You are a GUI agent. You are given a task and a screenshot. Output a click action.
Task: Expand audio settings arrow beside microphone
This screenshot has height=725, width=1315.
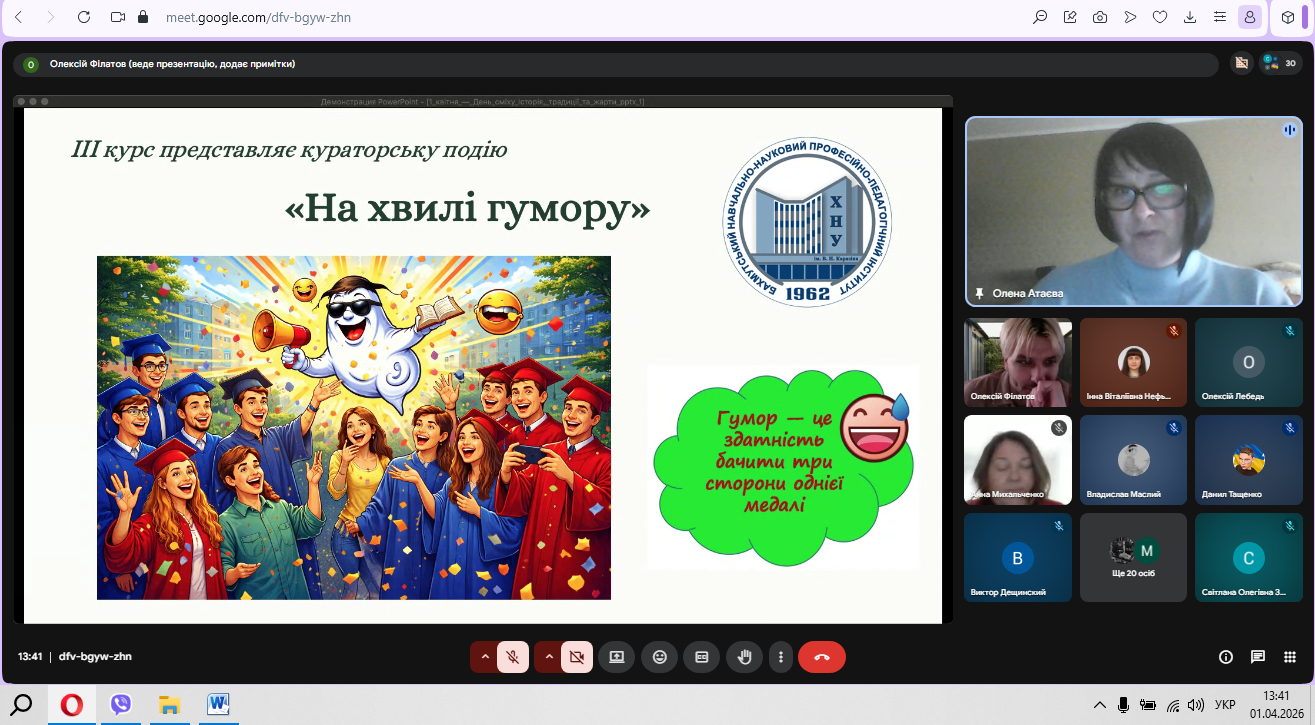point(485,657)
